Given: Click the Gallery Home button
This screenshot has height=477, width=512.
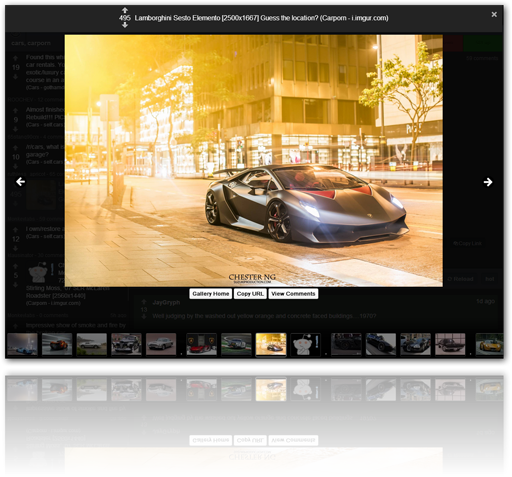Looking at the screenshot, I should tap(211, 294).
